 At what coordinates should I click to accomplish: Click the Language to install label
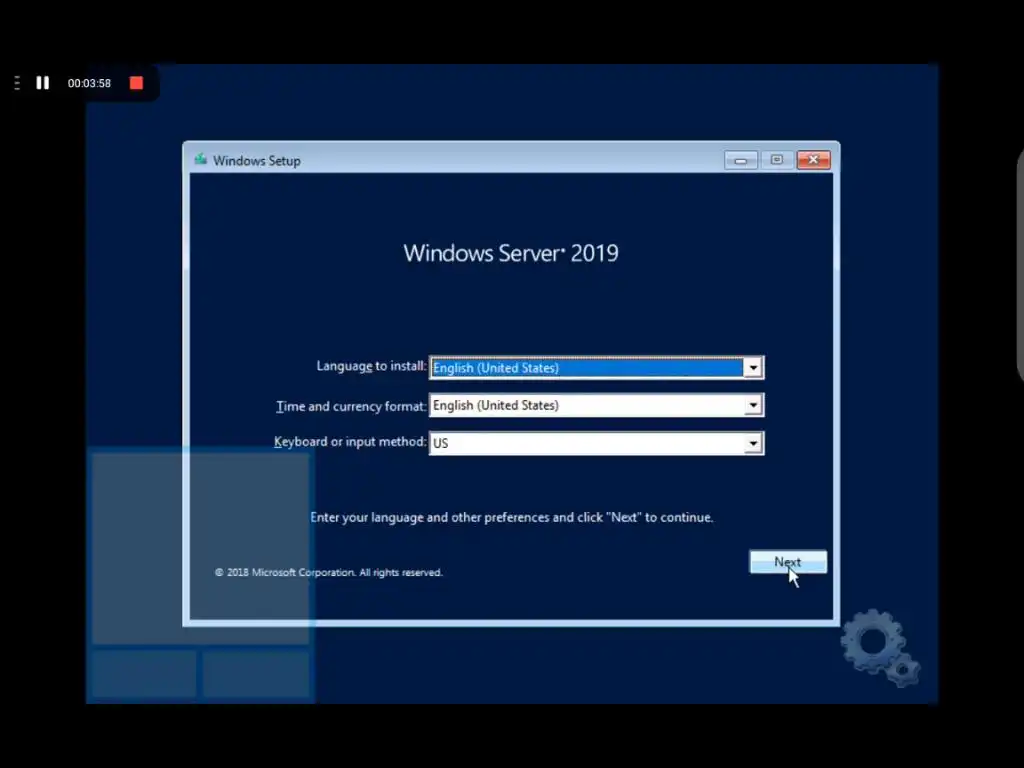tap(371, 366)
